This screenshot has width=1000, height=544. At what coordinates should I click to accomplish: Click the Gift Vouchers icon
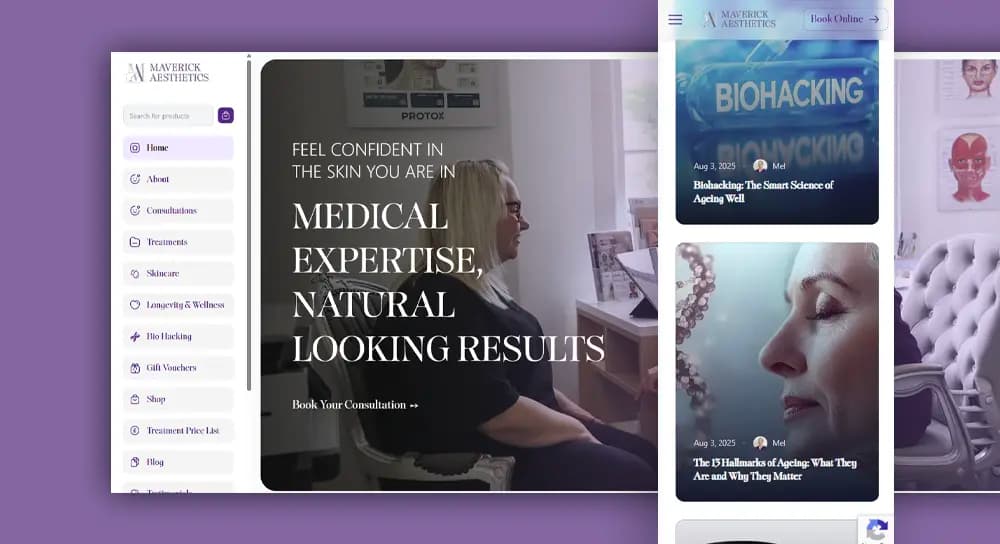(x=135, y=368)
